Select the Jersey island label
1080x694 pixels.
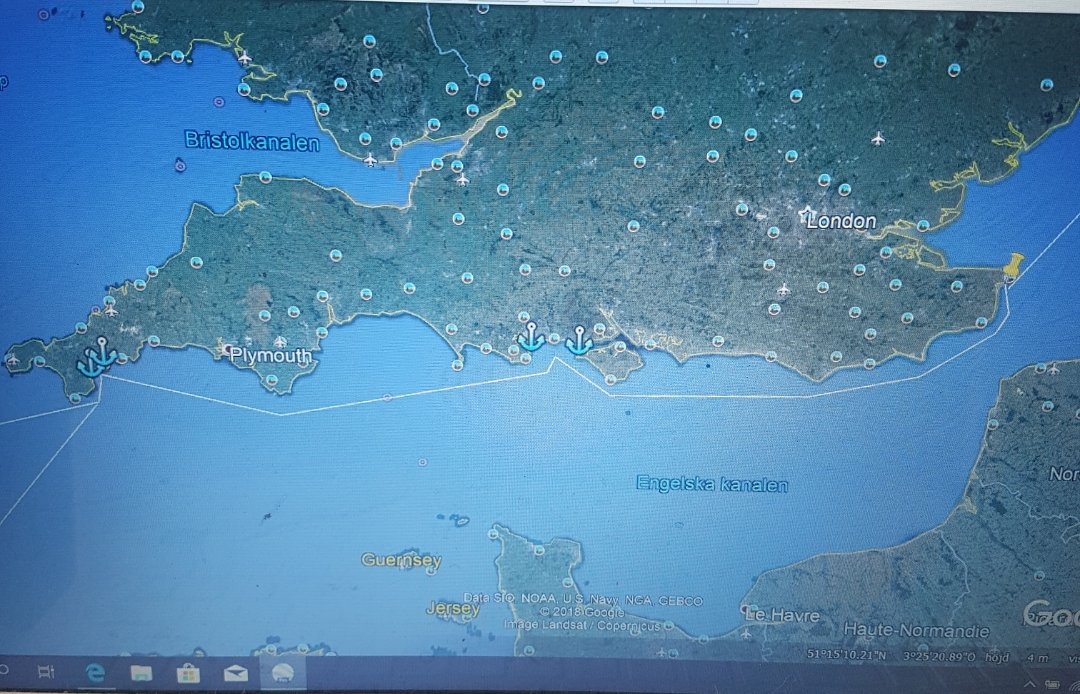pyautogui.click(x=452, y=608)
